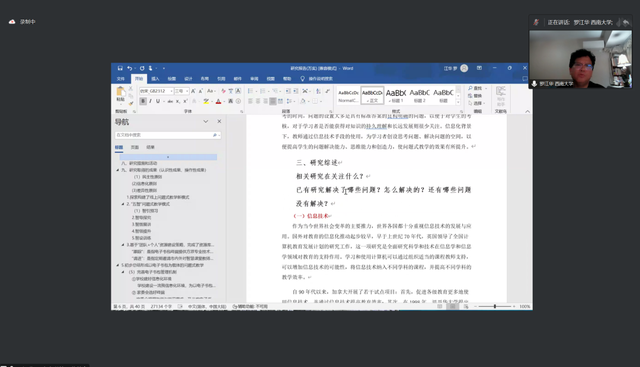The image size is (640, 367).
Task: Click the Select (选择) button
Action: (476, 103)
